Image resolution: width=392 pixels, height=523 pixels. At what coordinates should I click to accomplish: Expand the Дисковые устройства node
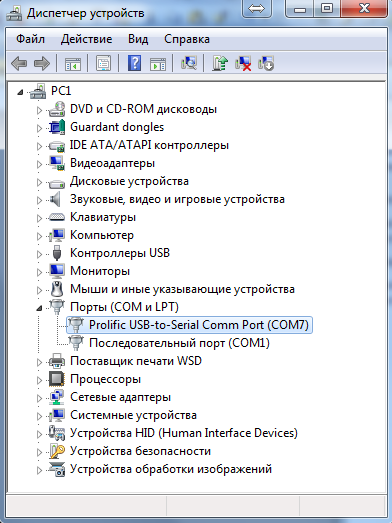39,182
